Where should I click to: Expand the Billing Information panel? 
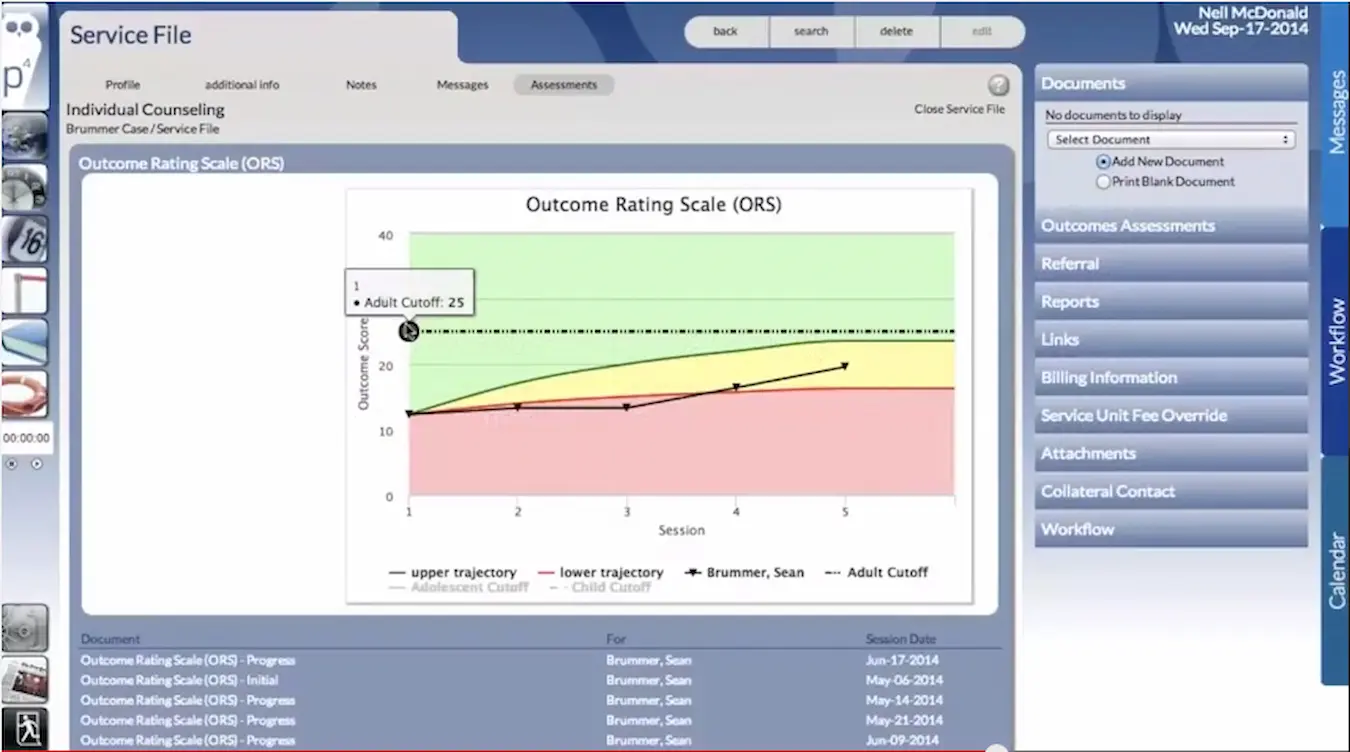tap(1108, 377)
